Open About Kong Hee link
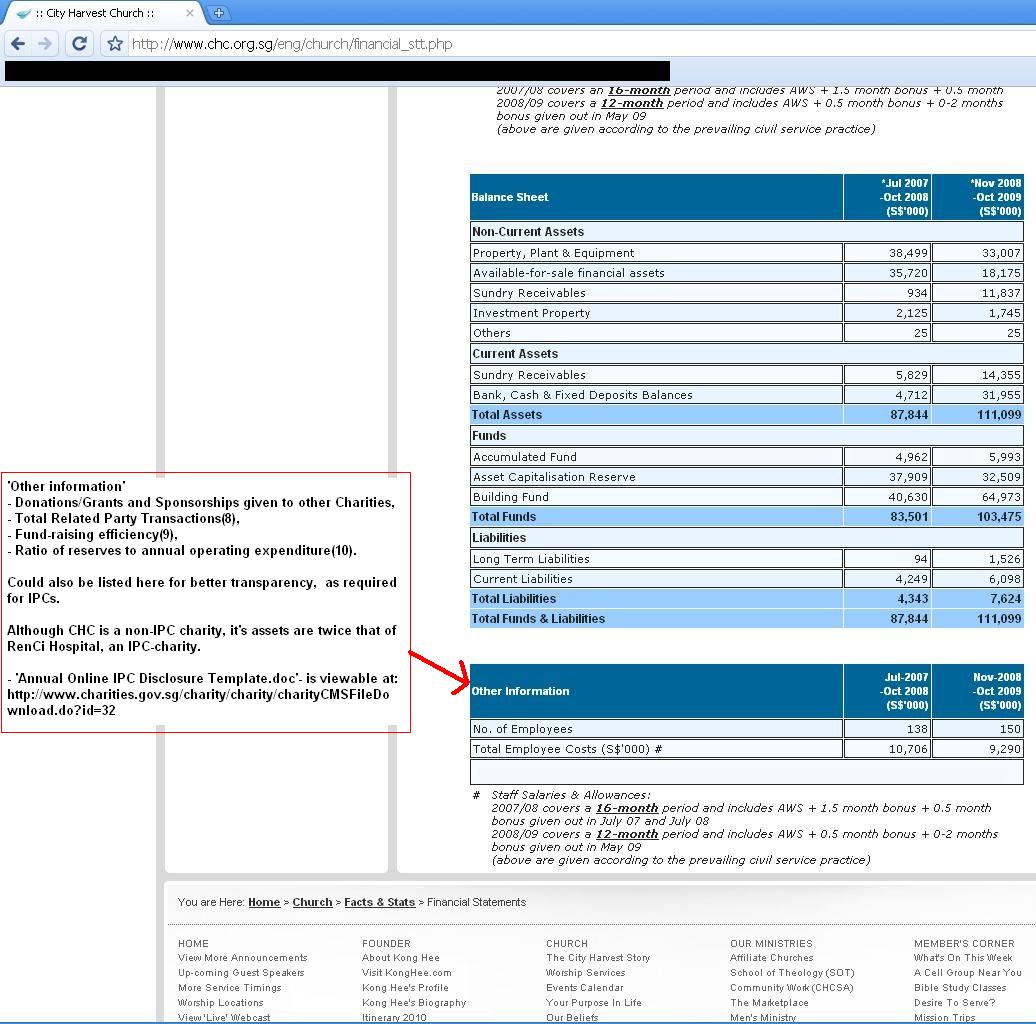 click(400, 957)
